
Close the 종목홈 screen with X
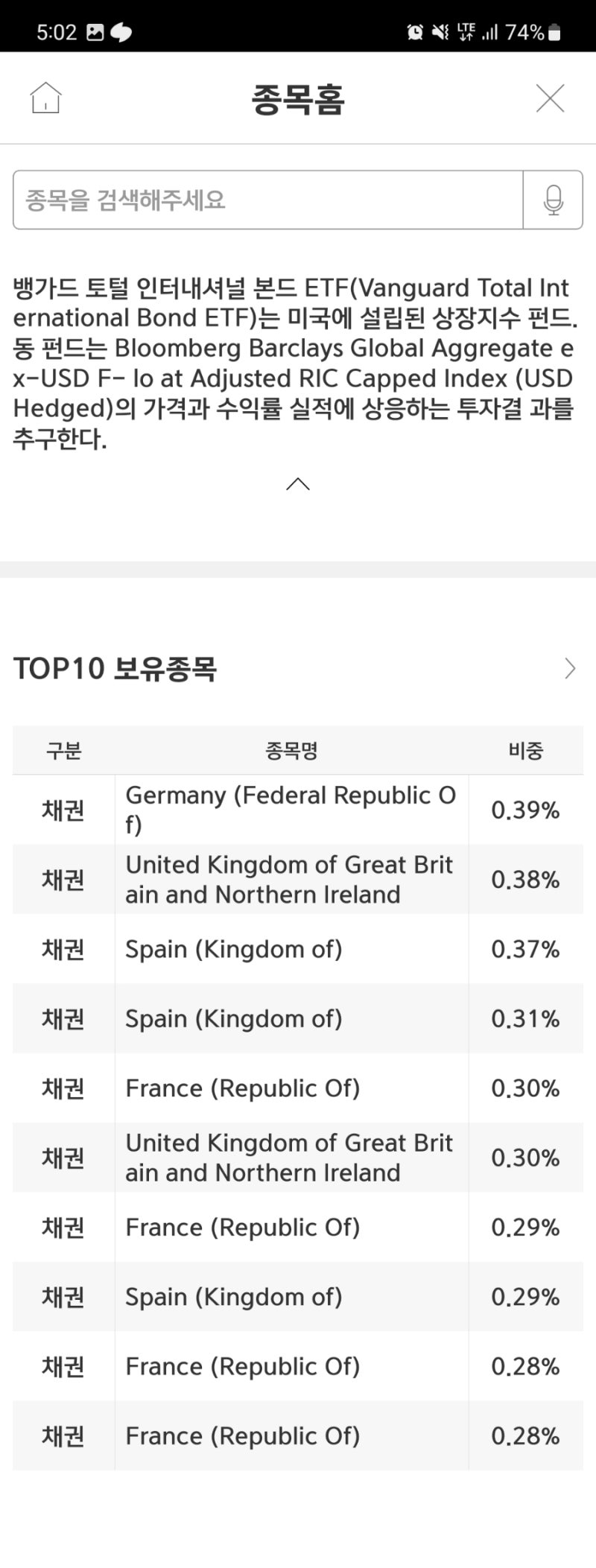tap(550, 98)
